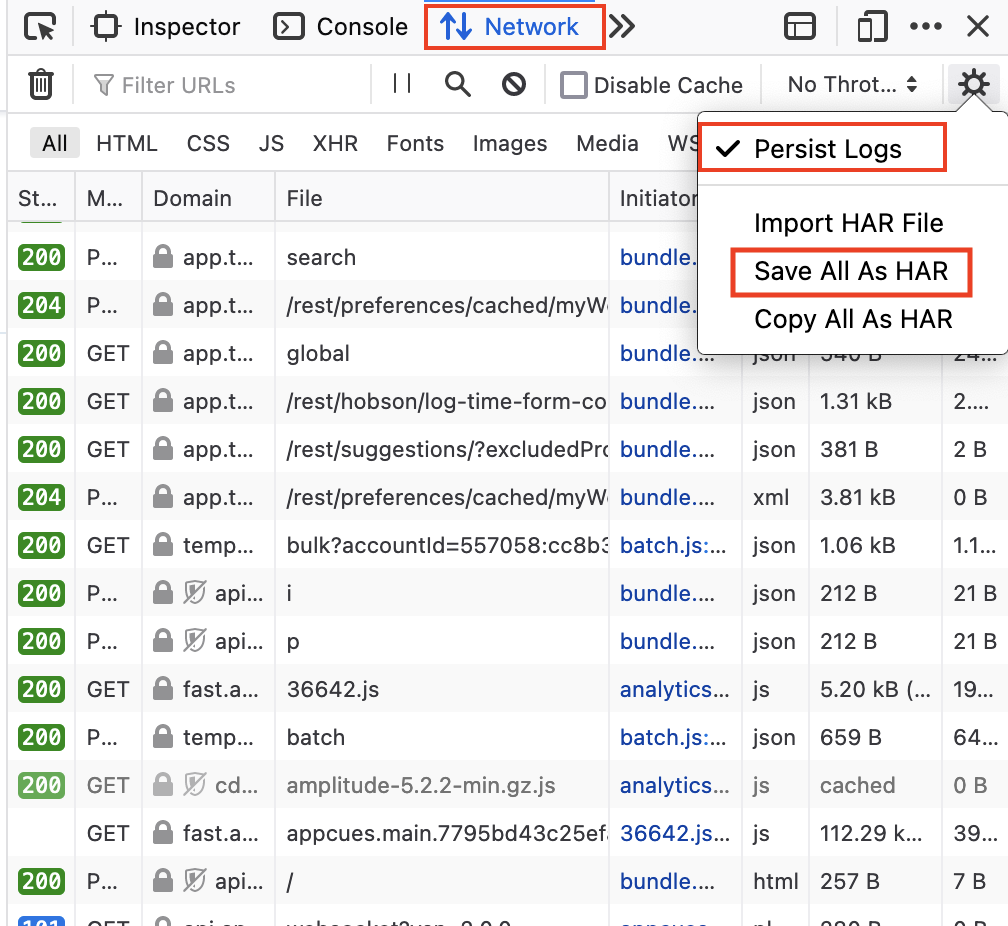
Task: Select Save All As HAR
Action: pos(851,271)
